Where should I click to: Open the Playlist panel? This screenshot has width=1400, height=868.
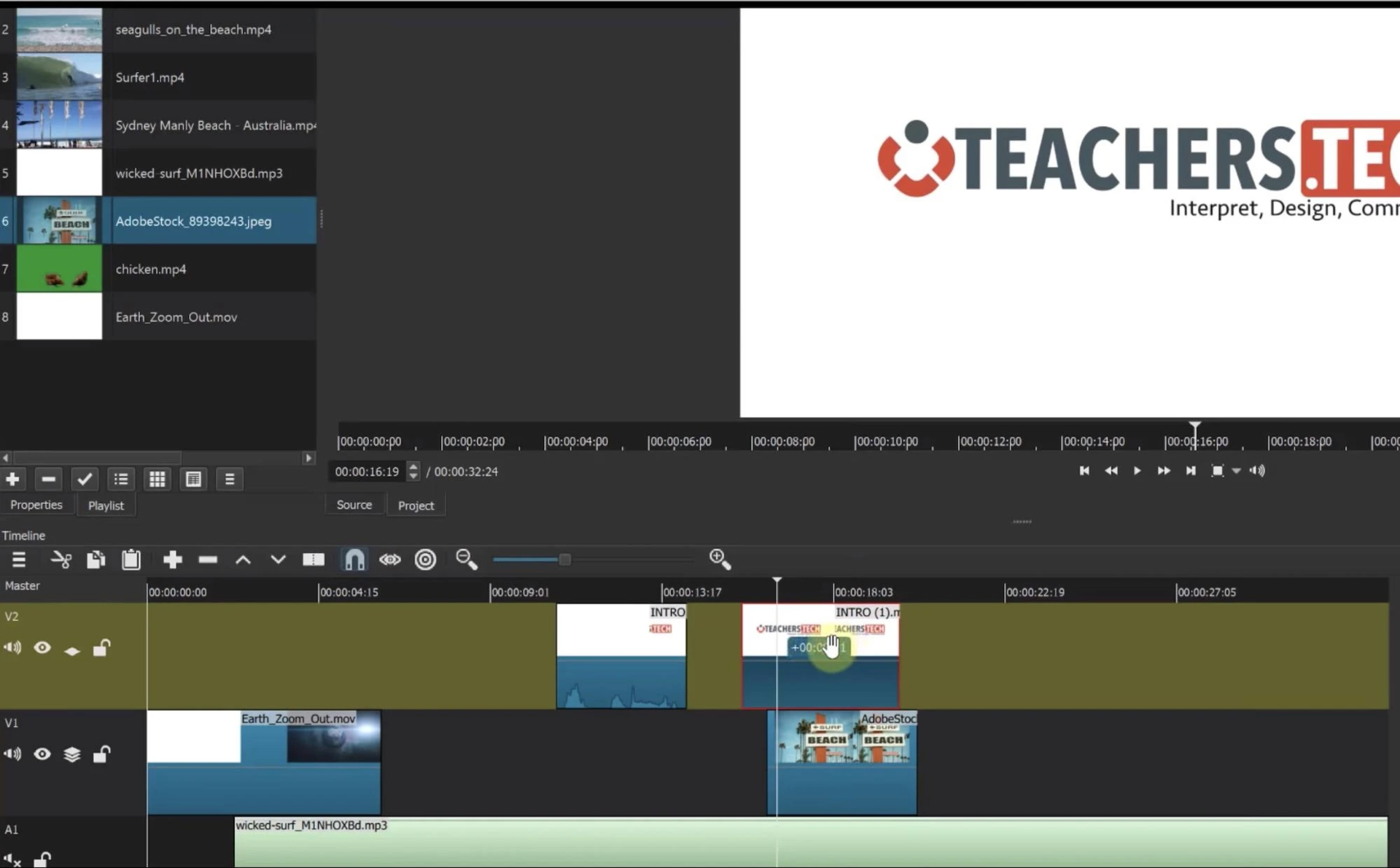[105, 504]
